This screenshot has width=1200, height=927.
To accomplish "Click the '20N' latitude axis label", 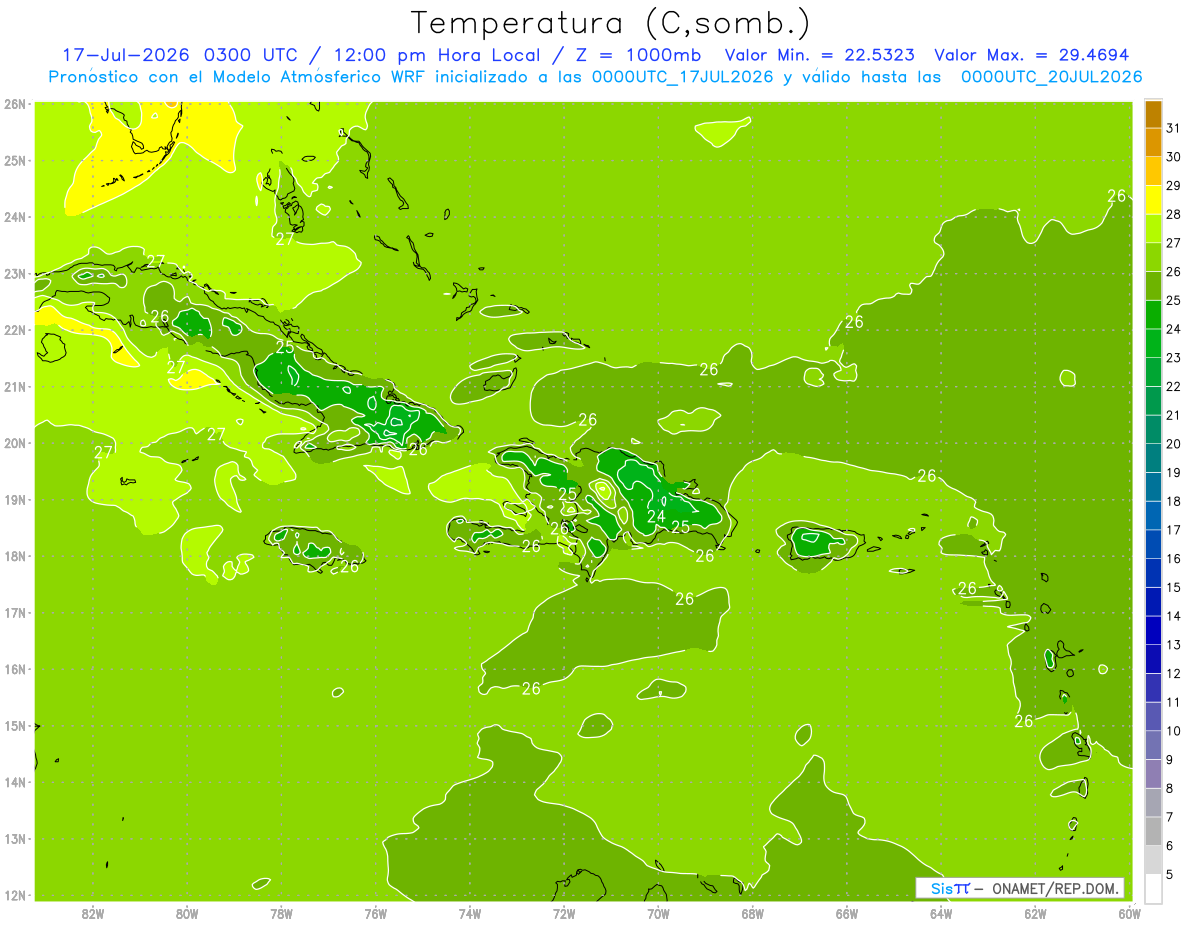I will [16, 444].
